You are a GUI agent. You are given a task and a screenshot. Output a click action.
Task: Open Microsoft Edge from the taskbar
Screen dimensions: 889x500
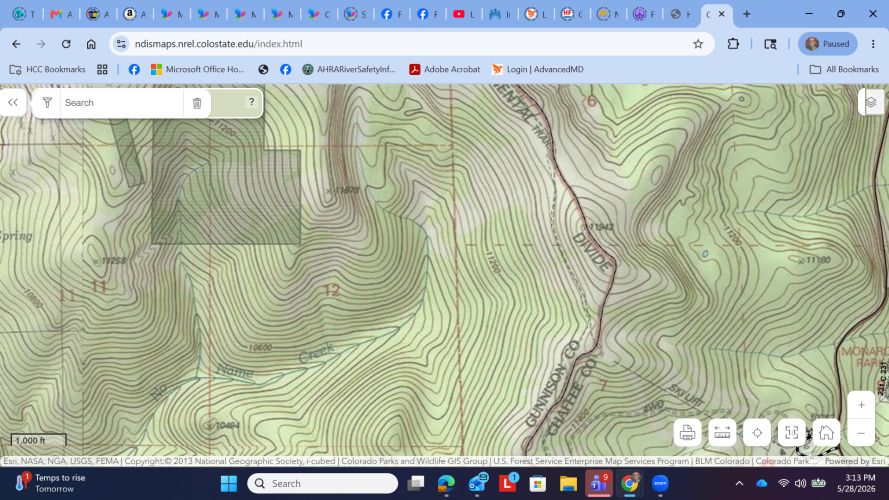point(446,484)
